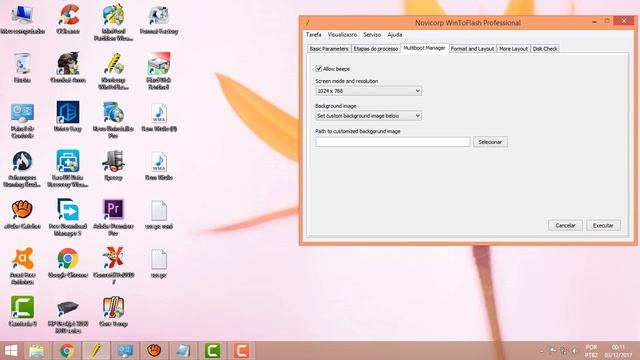640x360 pixels.
Task: Open CorelDRAW X7 desktop shortcut
Action: coord(113,266)
